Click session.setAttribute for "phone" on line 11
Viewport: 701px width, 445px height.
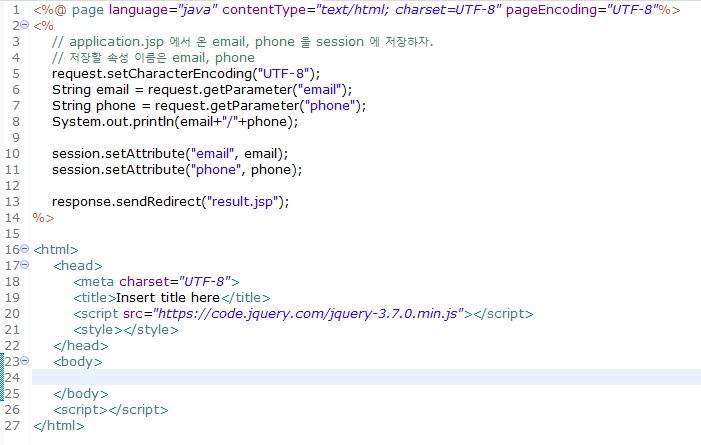tap(177, 170)
